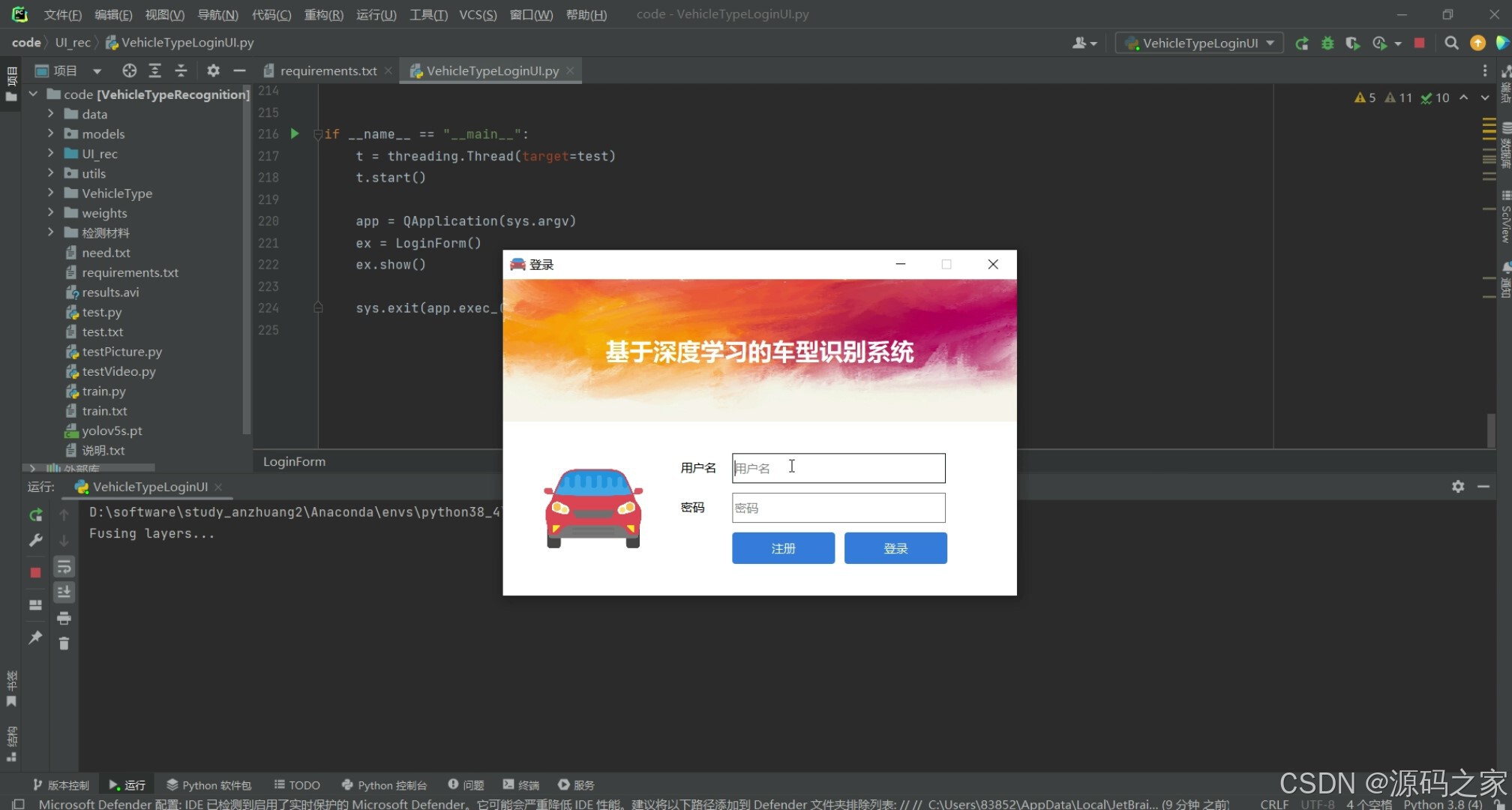The image size is (1512, 810).
Task: Toggle scroll to end in console
Action: pos(64,592)
